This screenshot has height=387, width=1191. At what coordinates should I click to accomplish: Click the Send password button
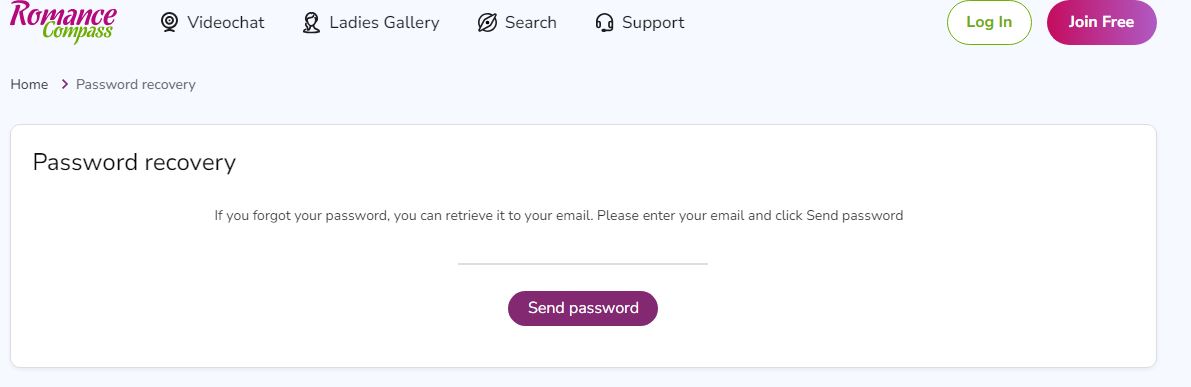pos(583,308)
